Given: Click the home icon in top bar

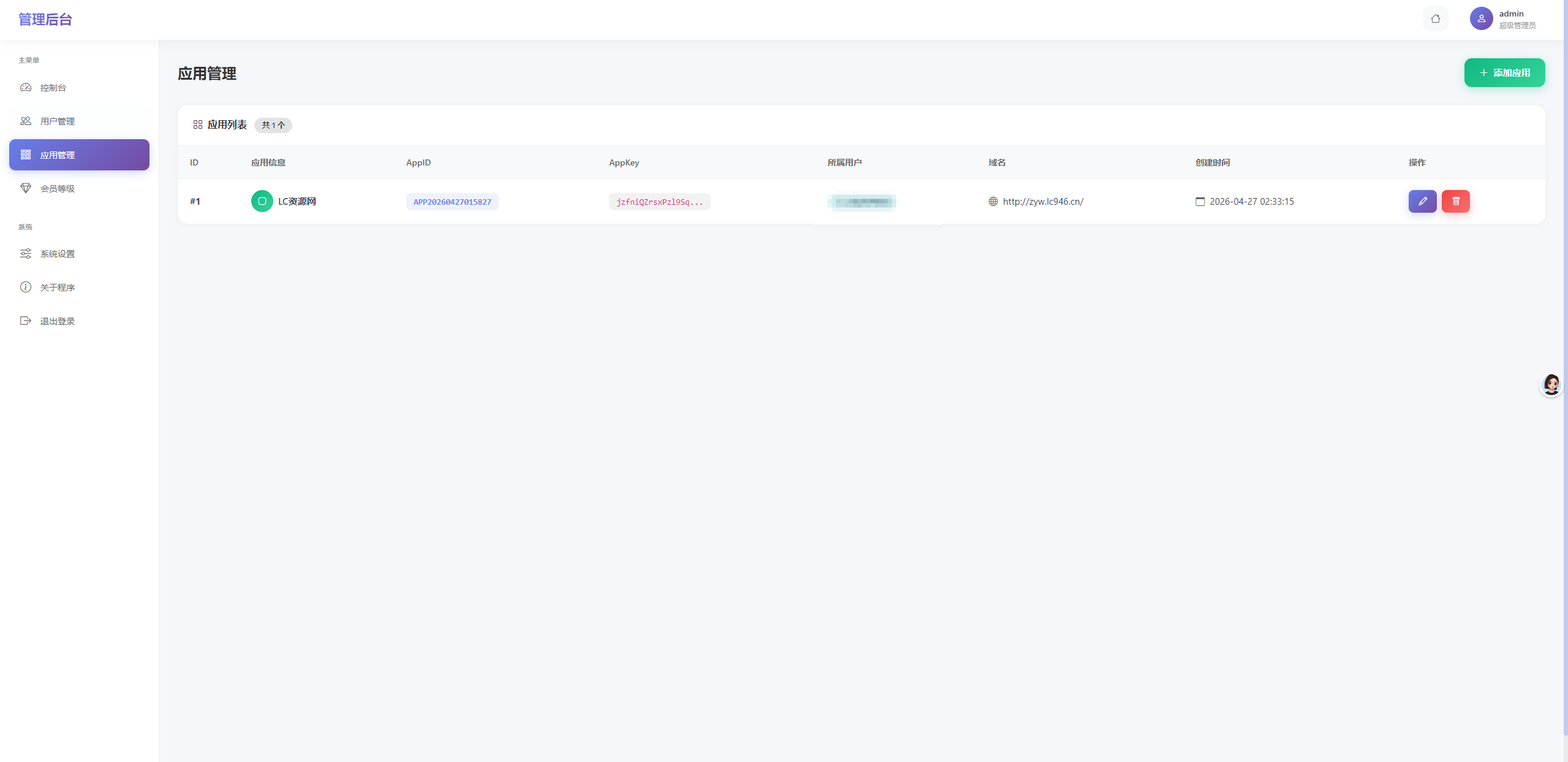Looking at the screenshot, I should tap(1435, 18).
